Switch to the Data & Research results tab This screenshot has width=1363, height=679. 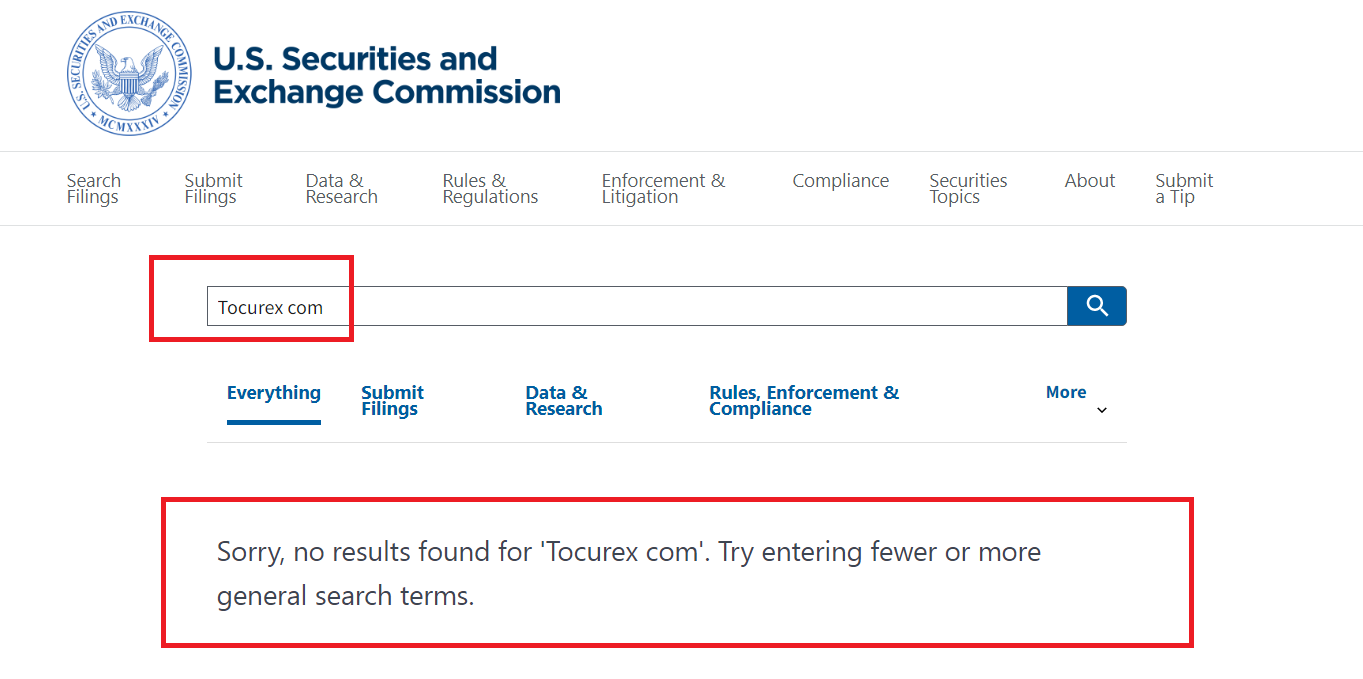[564, 400]
